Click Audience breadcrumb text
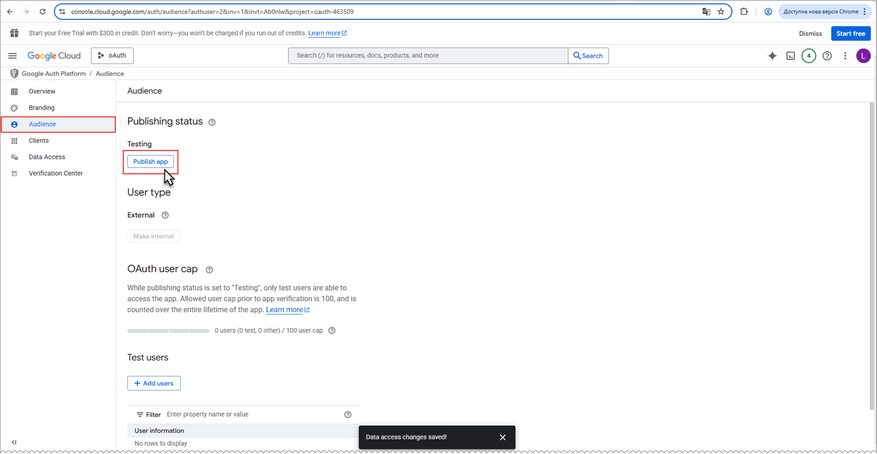The width and height of the screenshot is (877, 454). pos(110,74)
